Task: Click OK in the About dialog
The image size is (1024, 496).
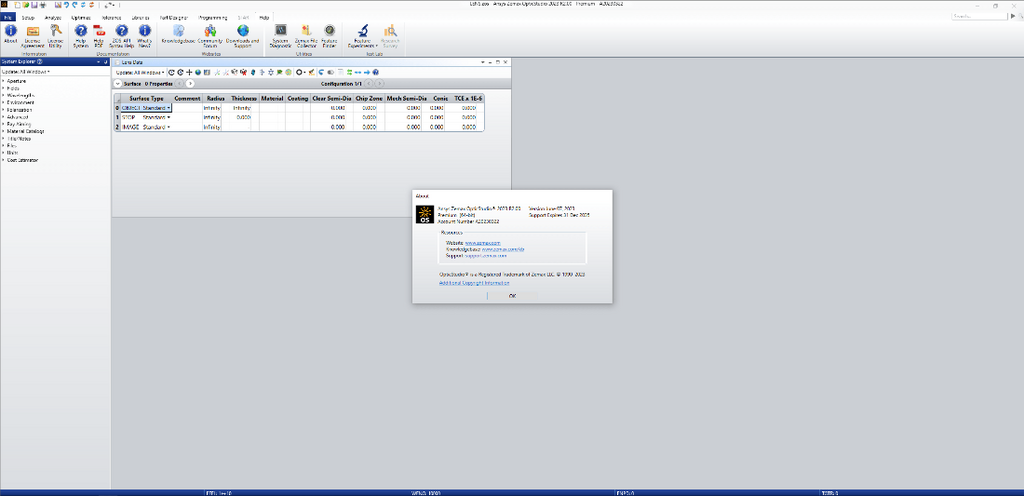Action: [512, 296]
